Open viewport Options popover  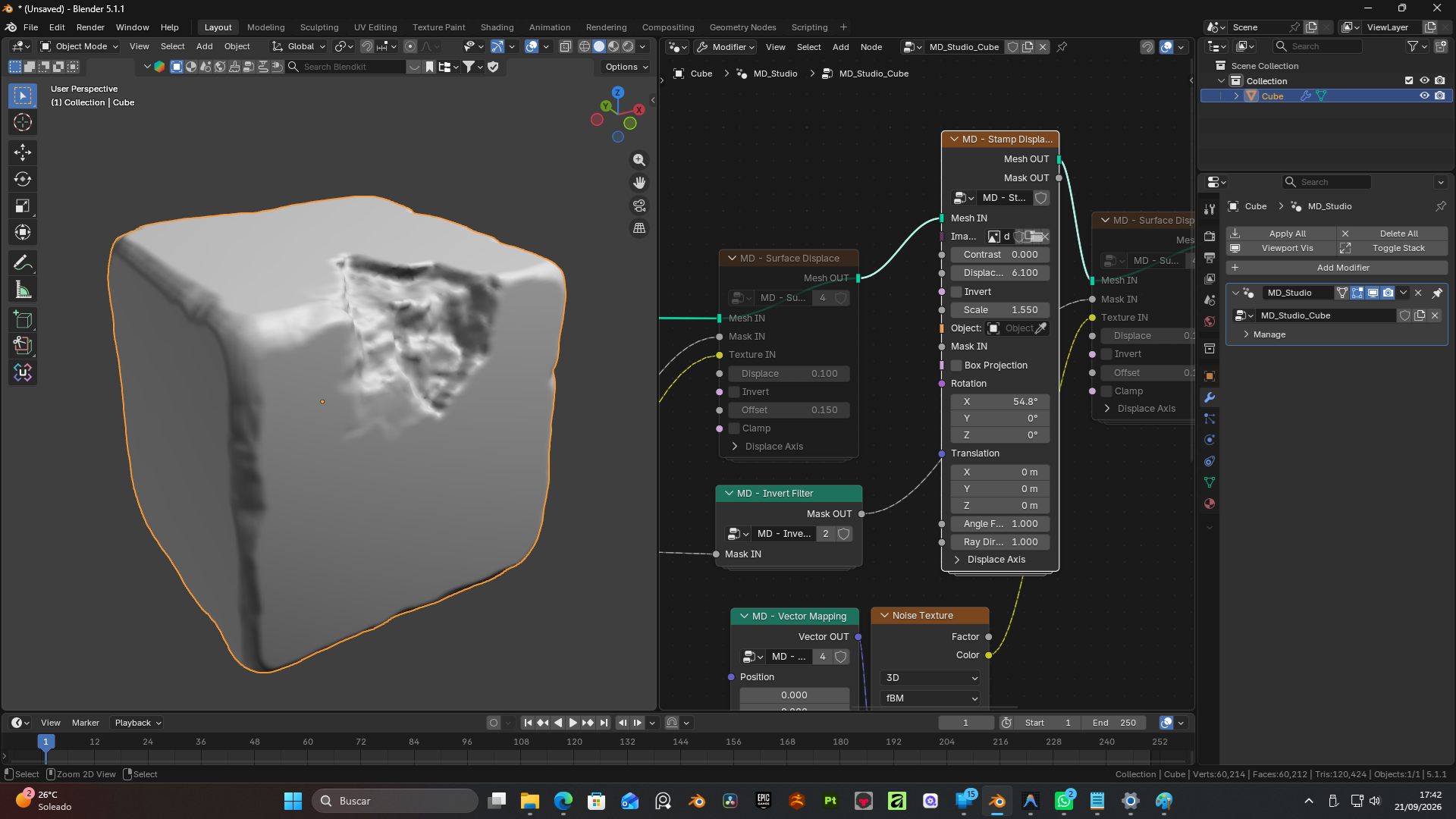click(626, 67)
